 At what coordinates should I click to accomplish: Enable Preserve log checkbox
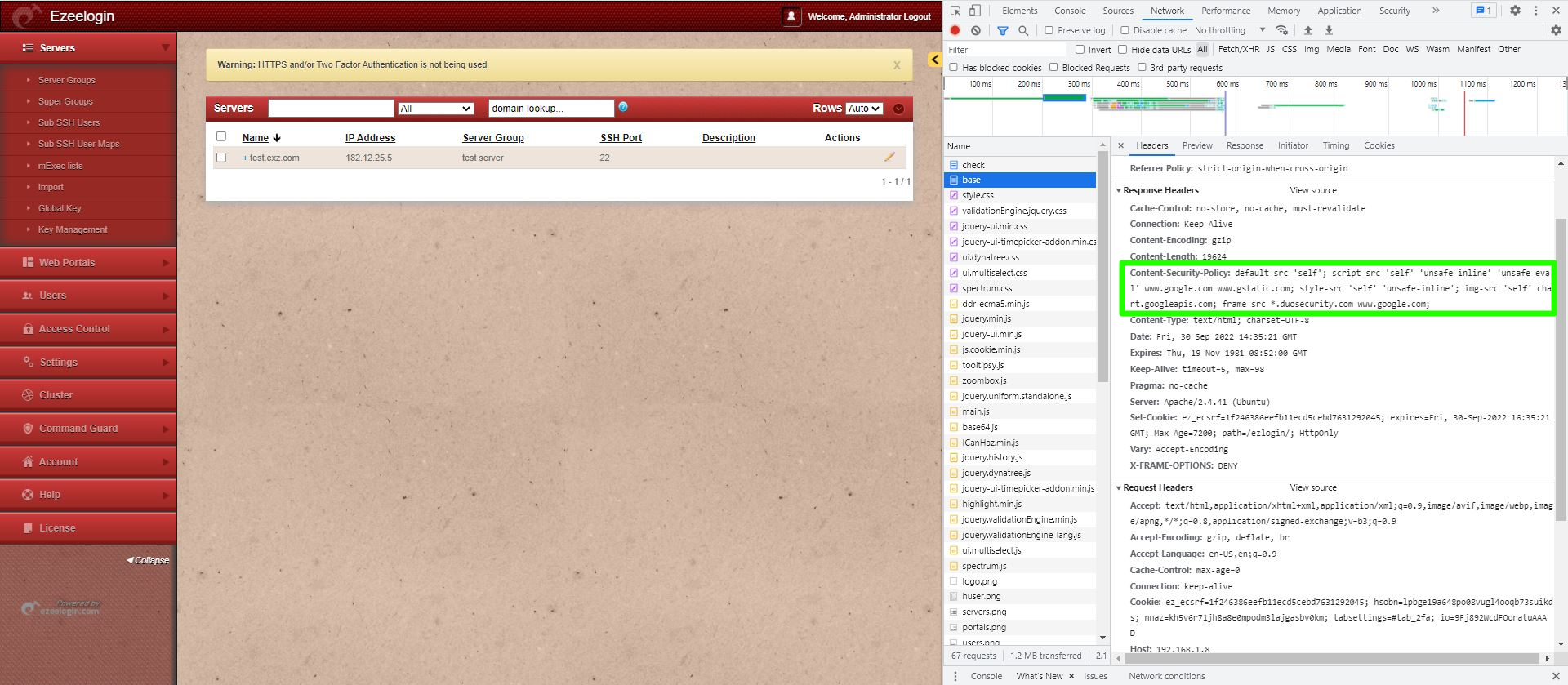pyautogui.click(x=1049, y=30)
